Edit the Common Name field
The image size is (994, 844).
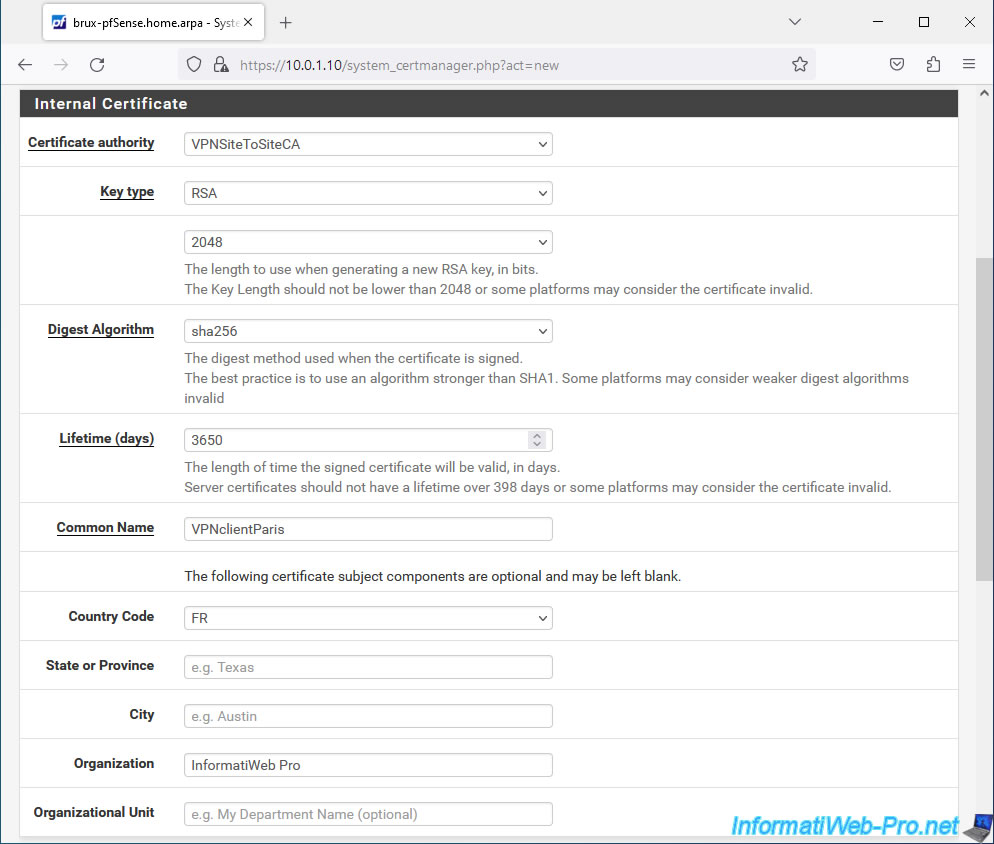tap(368, 529)
